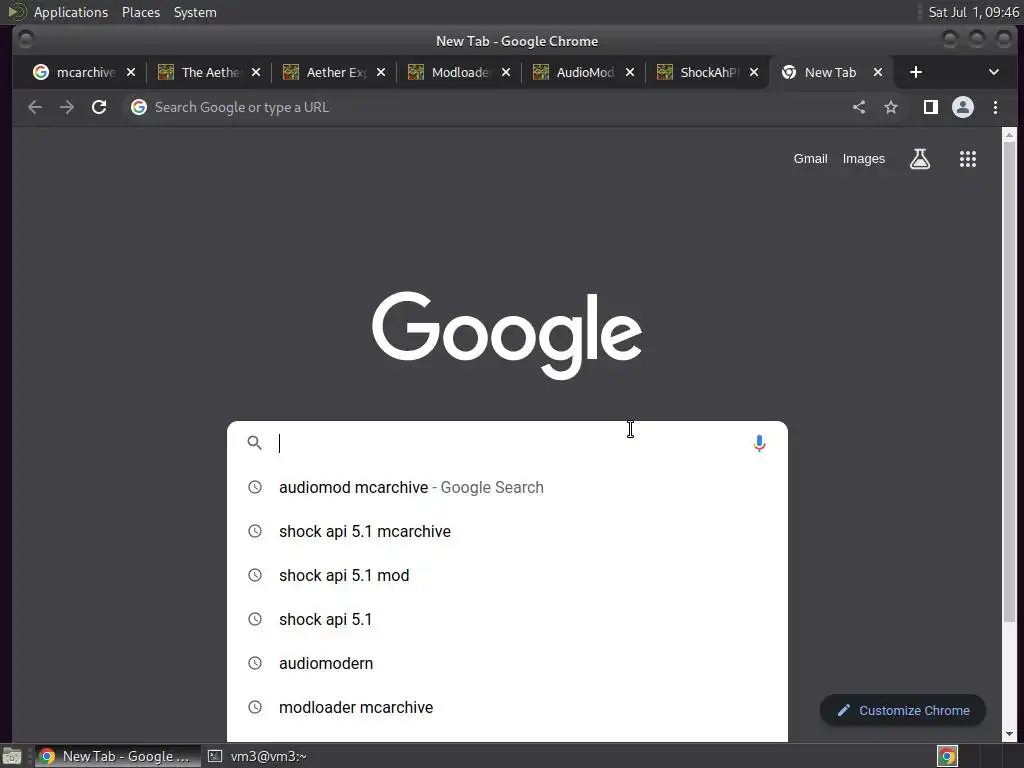Select suggestion shock api 5.1 mod

(507, 575)
